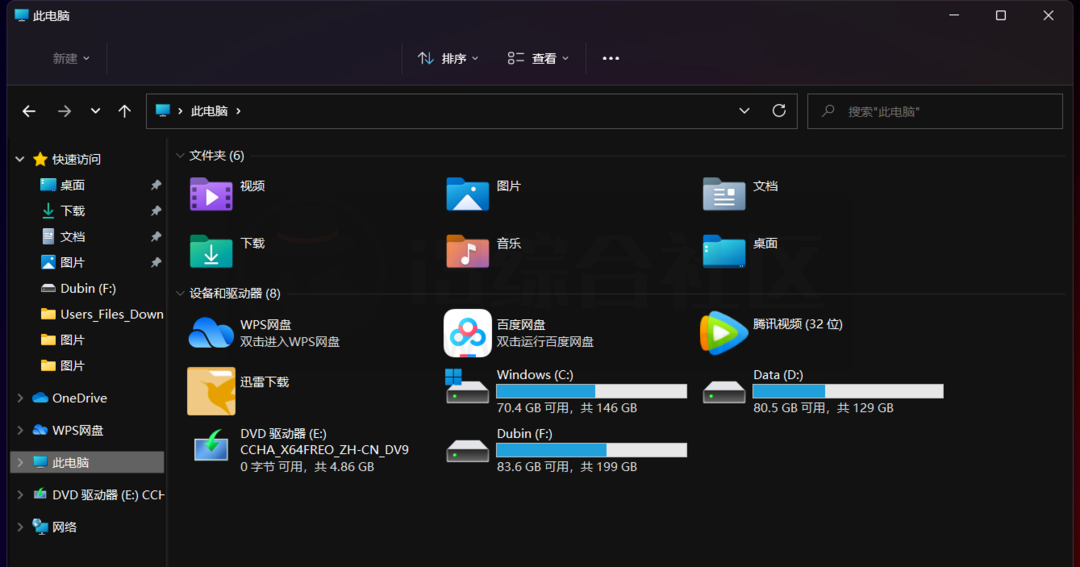
Task: Click the text CCHA_X64FREO_ZH-CN_DV9
Action: [324, 450]
